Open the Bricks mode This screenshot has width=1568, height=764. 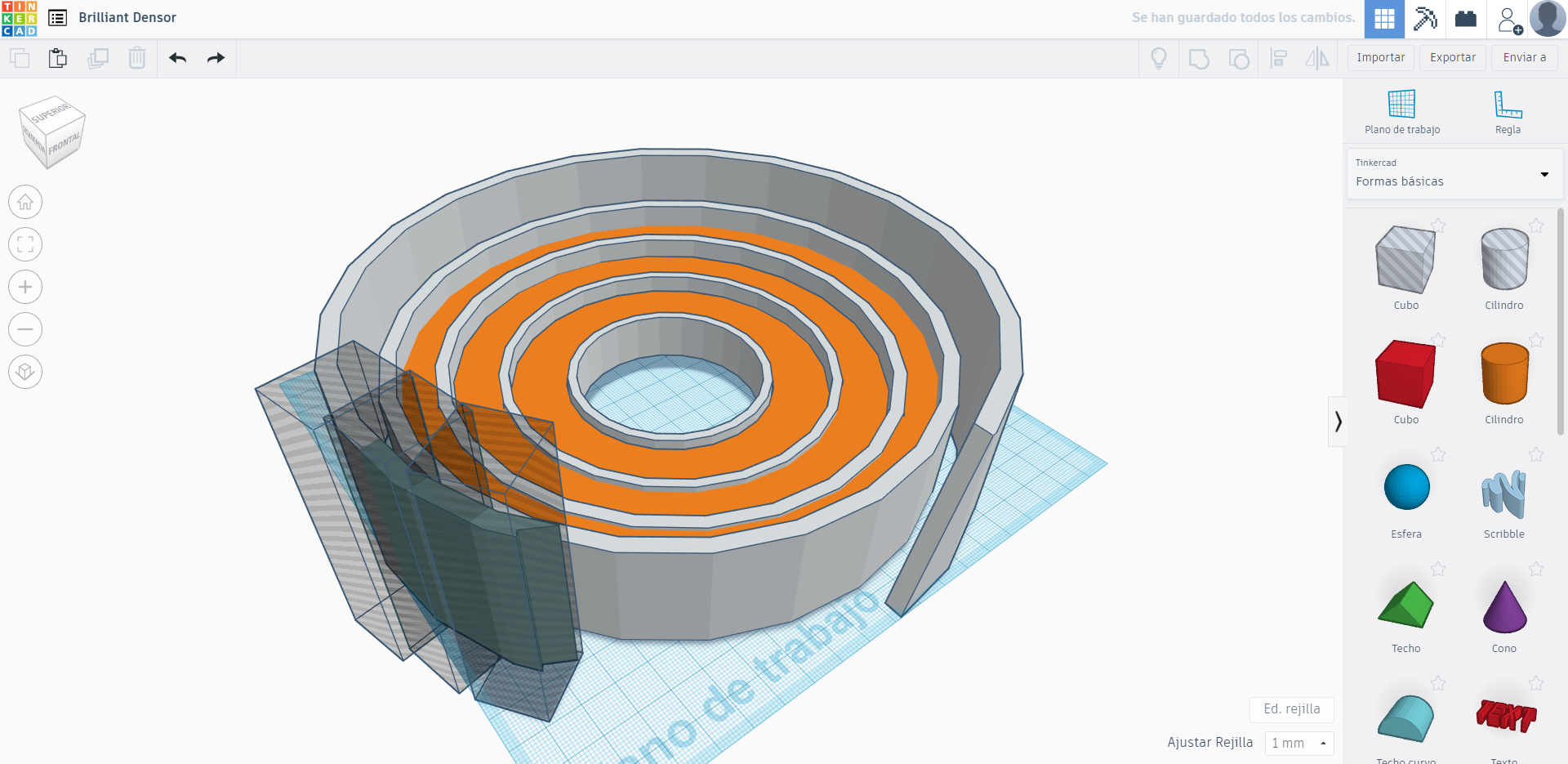[x=1466, y=19]
